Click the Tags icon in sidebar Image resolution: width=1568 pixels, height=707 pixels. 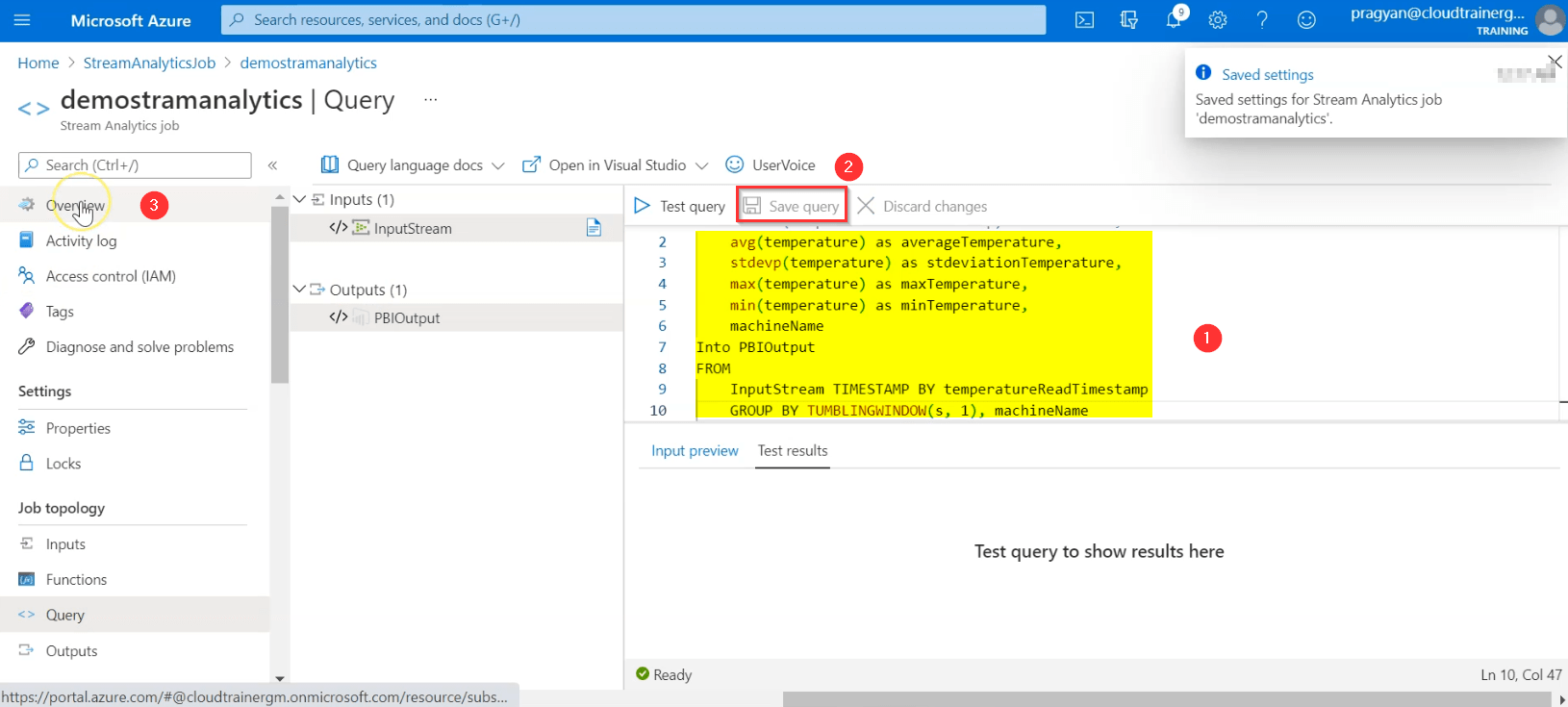[x=27, y=312]
